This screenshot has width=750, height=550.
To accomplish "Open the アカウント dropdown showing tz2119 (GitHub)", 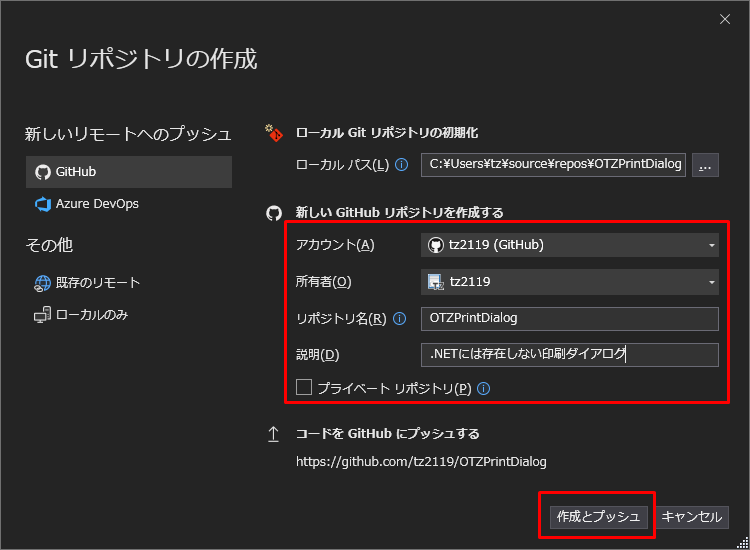I will (x=570, y=245).
